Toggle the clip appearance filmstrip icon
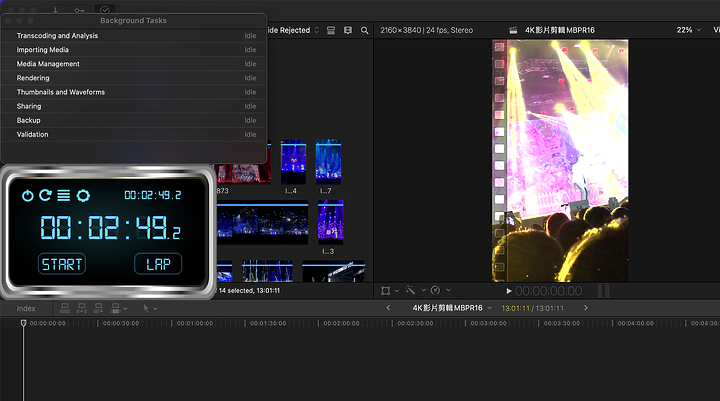The image size is (720, 401). pos(348,30)
